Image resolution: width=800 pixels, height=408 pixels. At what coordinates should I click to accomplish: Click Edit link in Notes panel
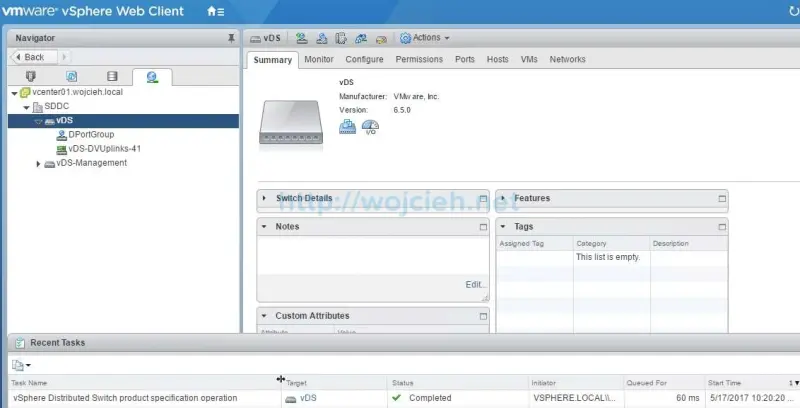pyautogui.click(x=476, y=285)
